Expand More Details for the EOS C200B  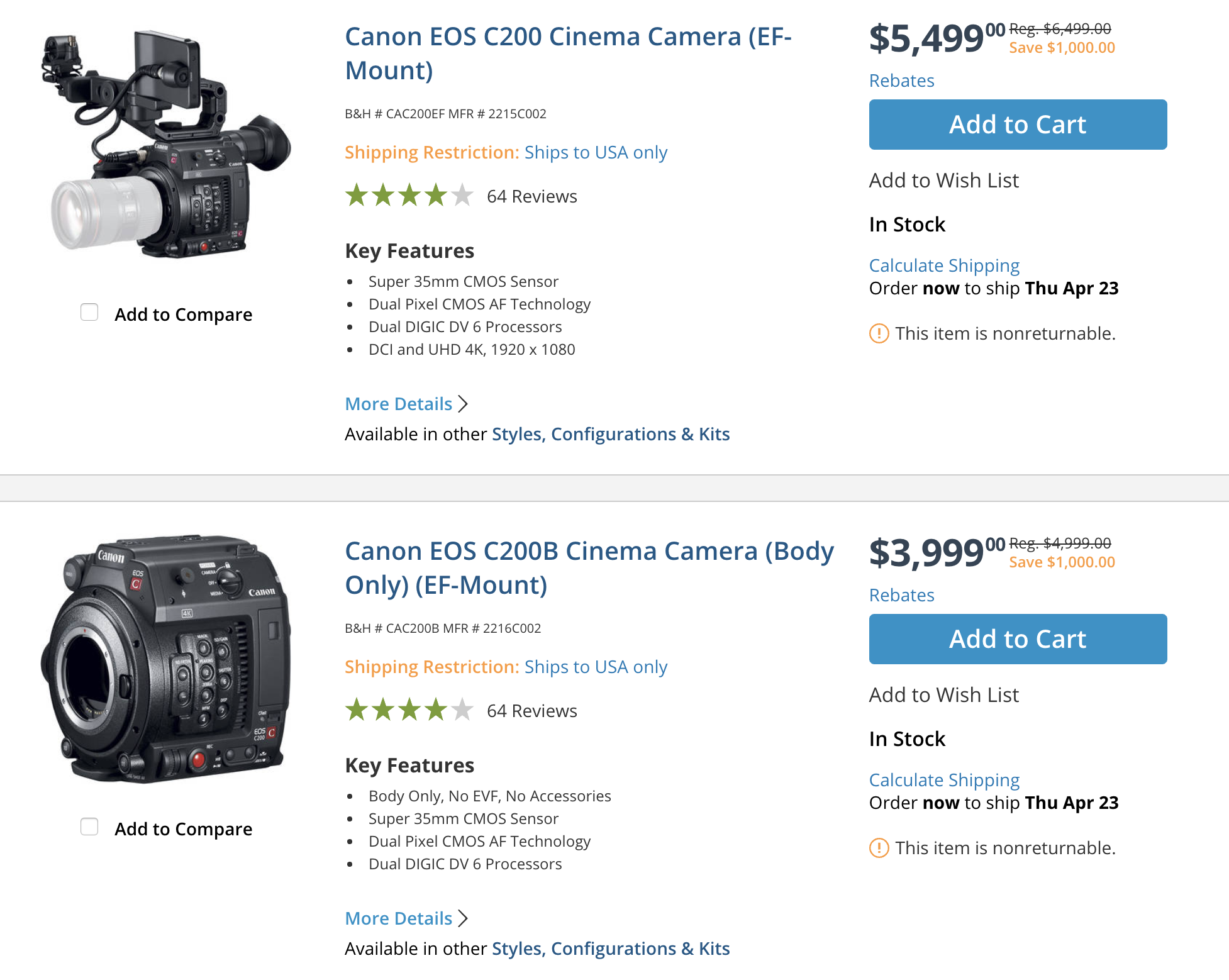tap(398, 918)
